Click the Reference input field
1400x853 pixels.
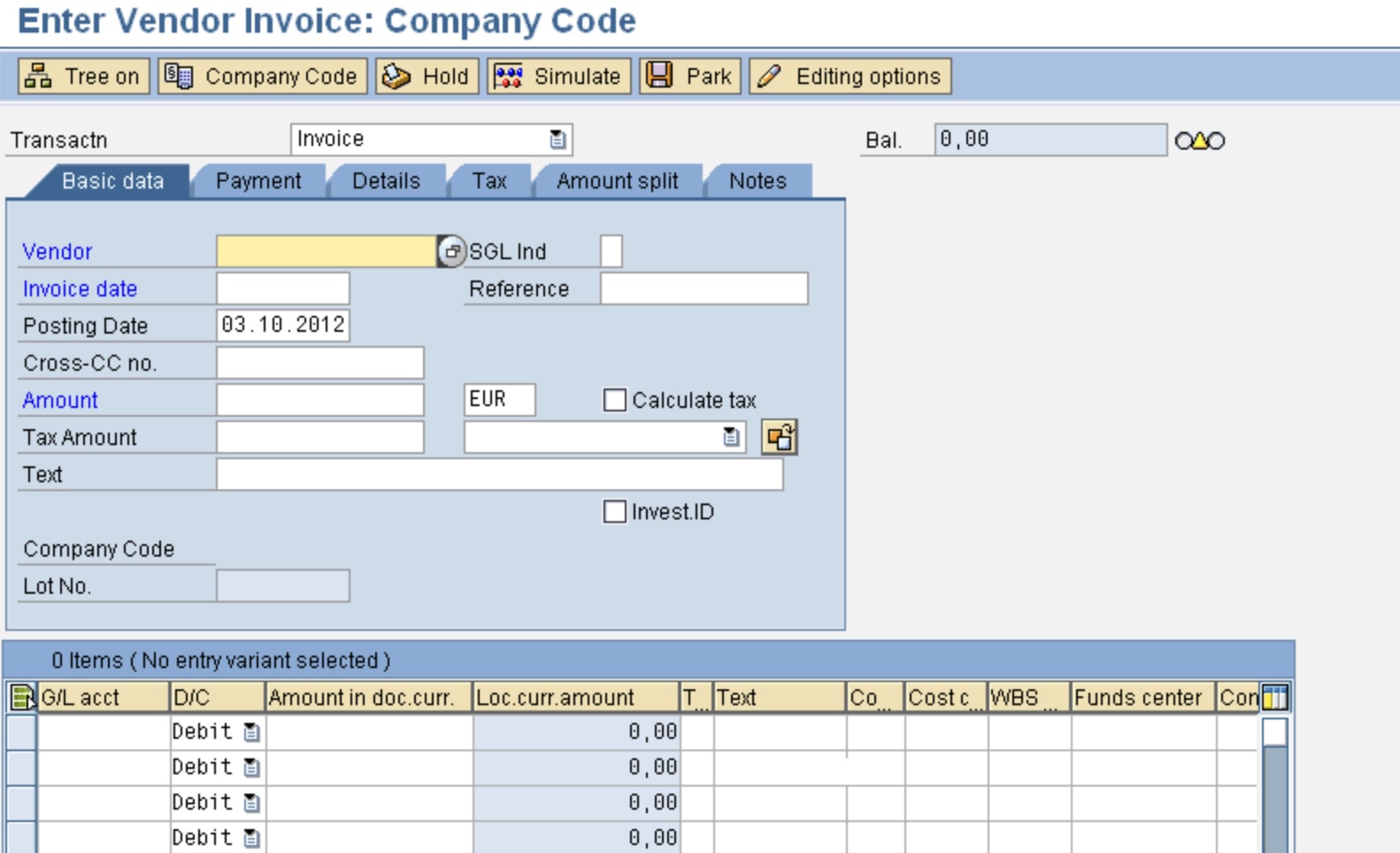coord(704,288)
